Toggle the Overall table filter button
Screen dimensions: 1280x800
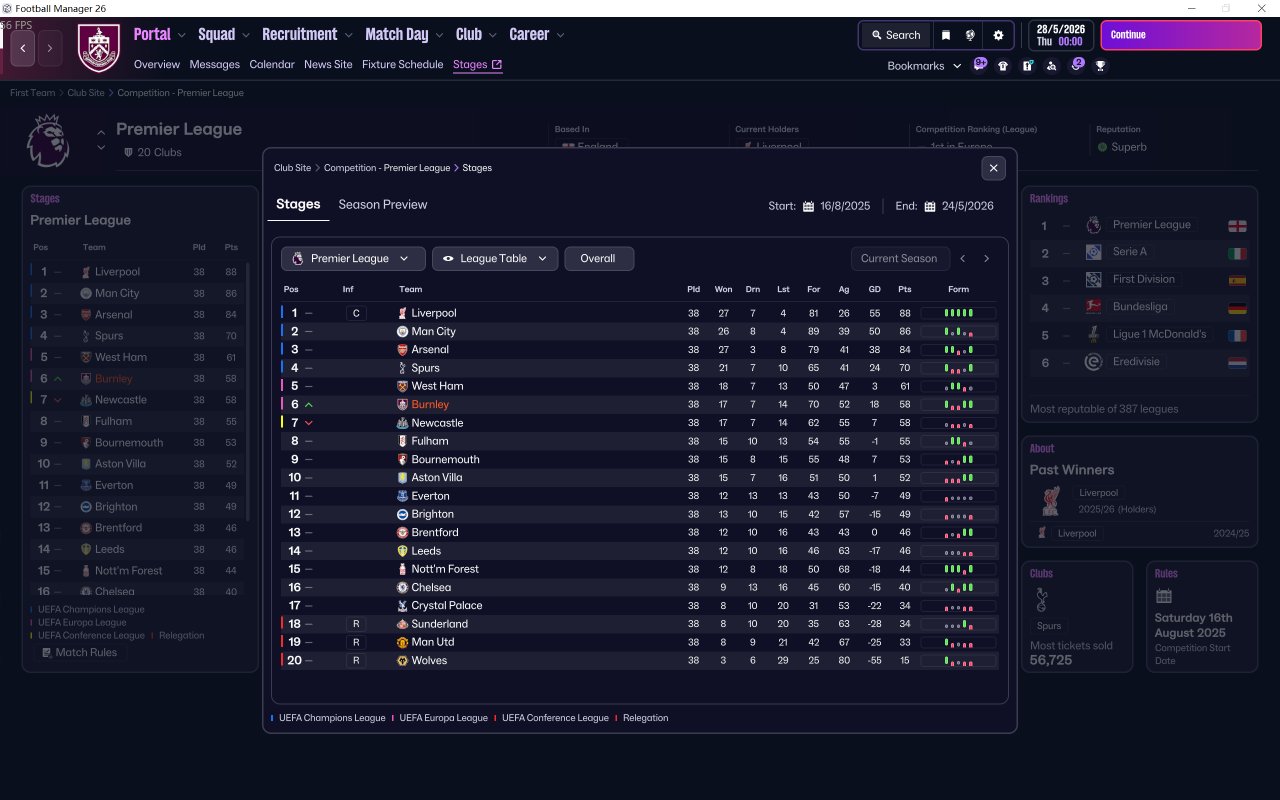tap(599, 259)
